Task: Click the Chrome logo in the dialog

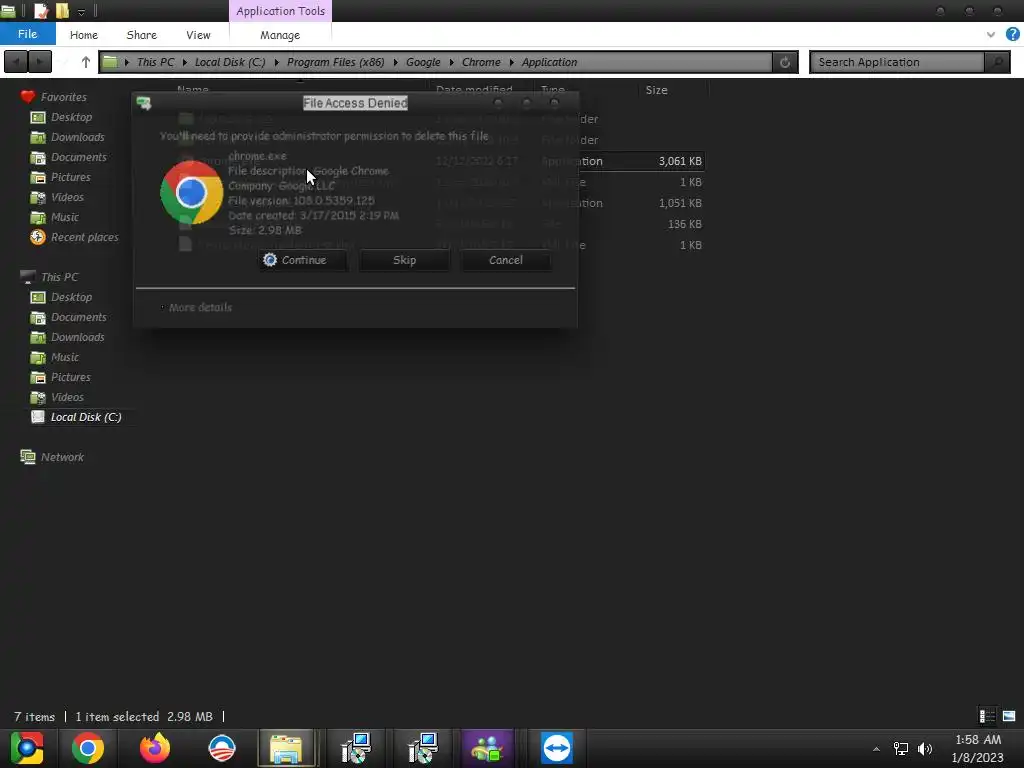Action: pyautogui.click(x=191, y=193)
